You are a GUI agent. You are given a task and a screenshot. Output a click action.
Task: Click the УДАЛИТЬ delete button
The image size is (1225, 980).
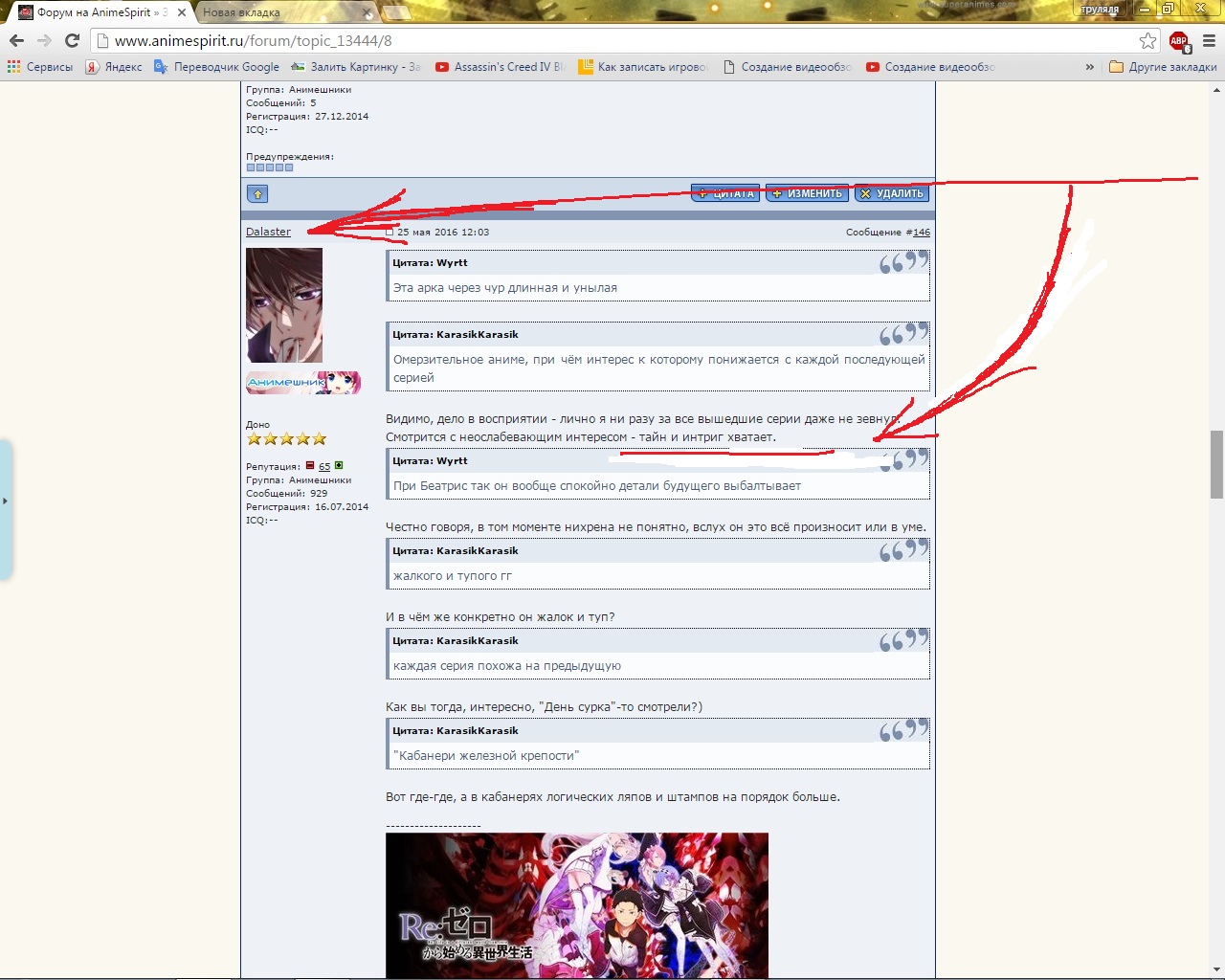(892, 193)
